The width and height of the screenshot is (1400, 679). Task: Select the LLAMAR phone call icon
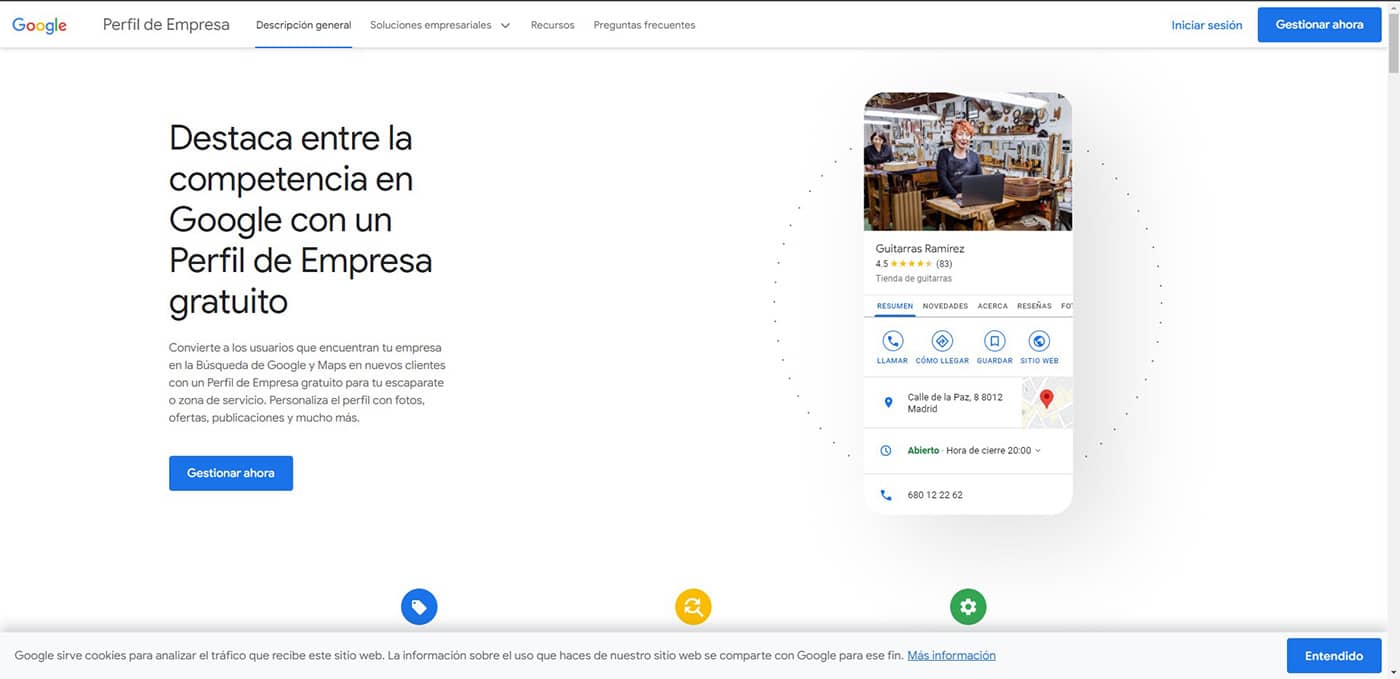click(x=892, y=340)
